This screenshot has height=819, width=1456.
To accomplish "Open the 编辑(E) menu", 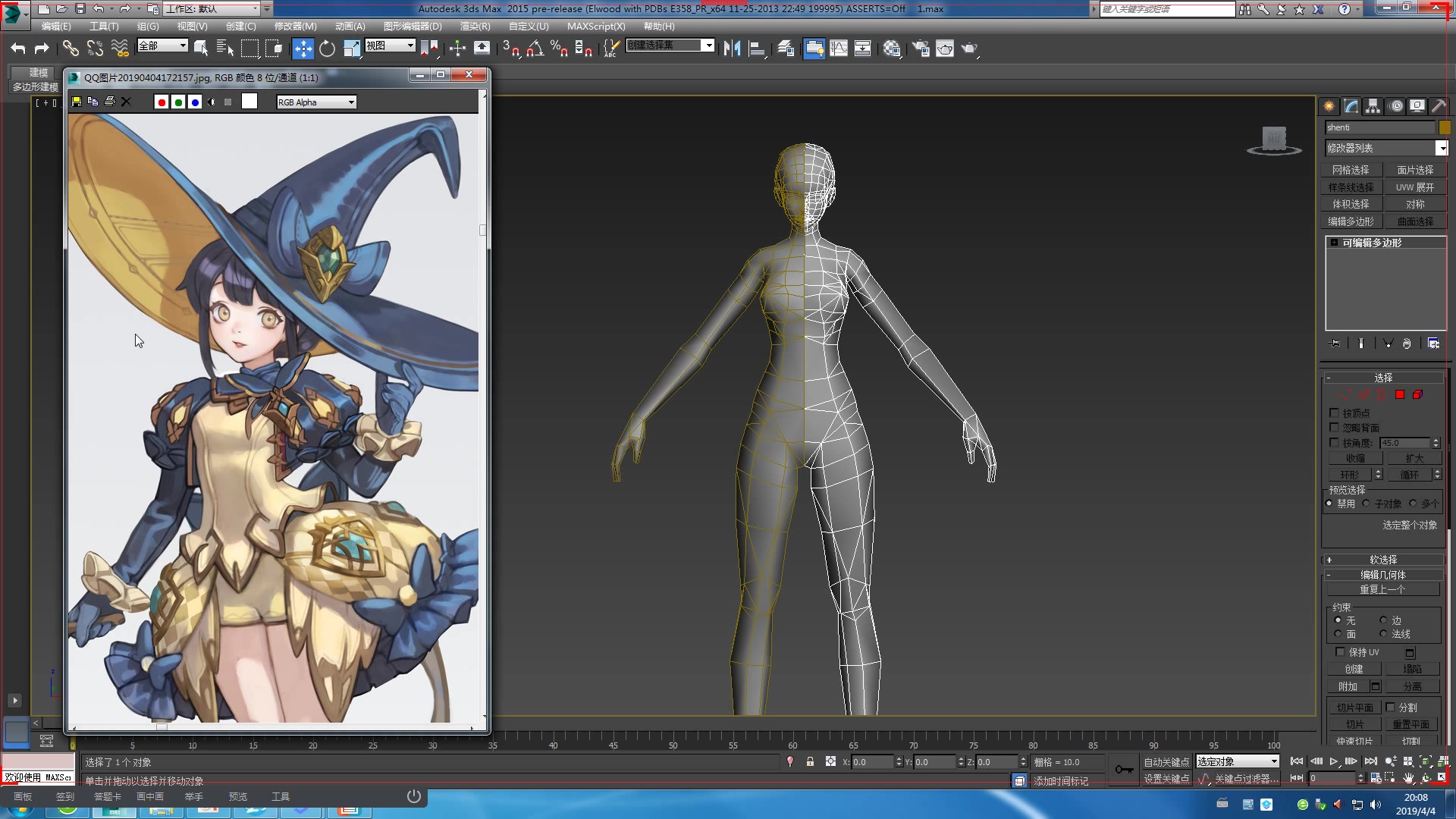I will (56, 26).
